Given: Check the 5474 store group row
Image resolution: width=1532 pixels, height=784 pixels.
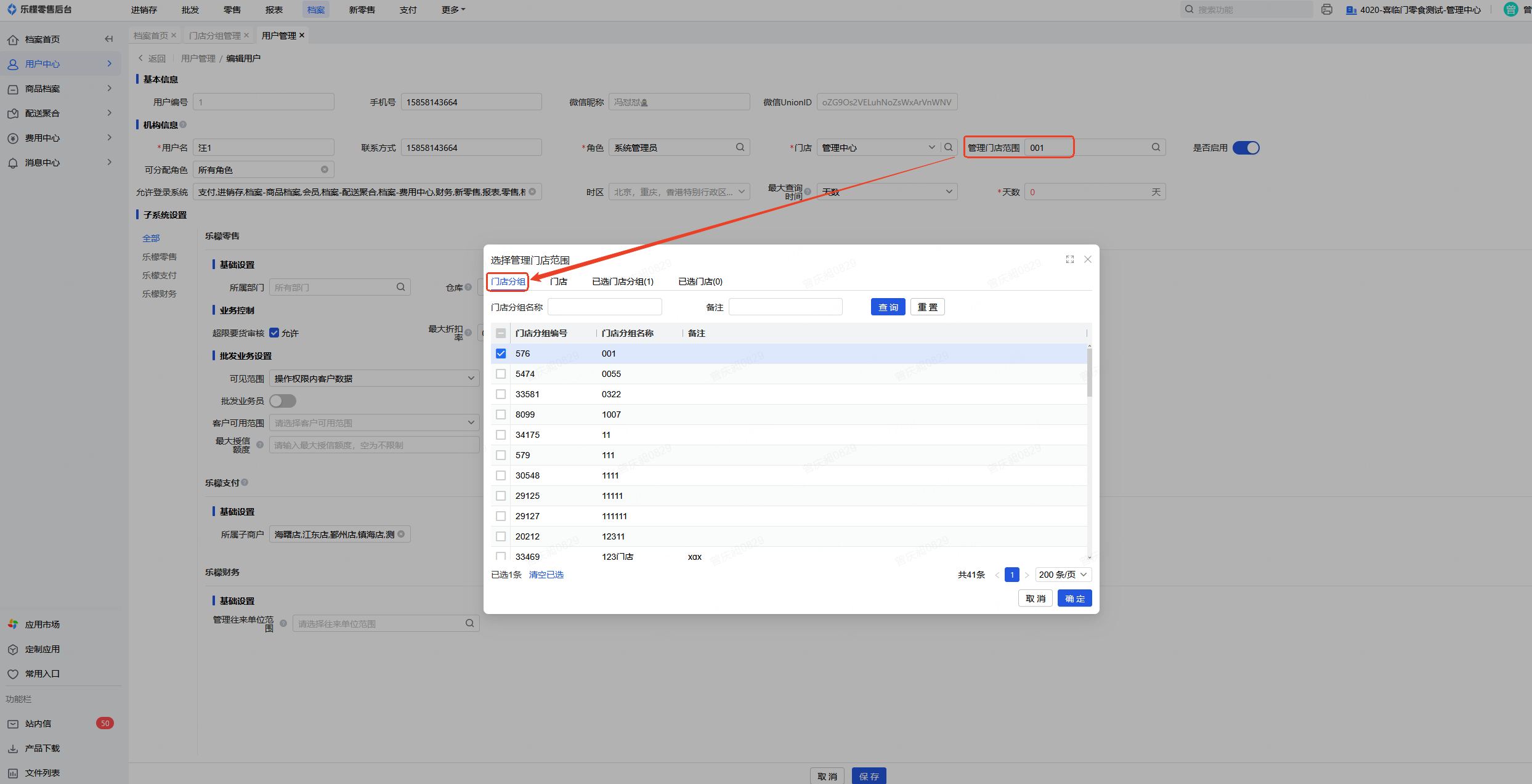Looking at the screenshot, I should (501, 374).
